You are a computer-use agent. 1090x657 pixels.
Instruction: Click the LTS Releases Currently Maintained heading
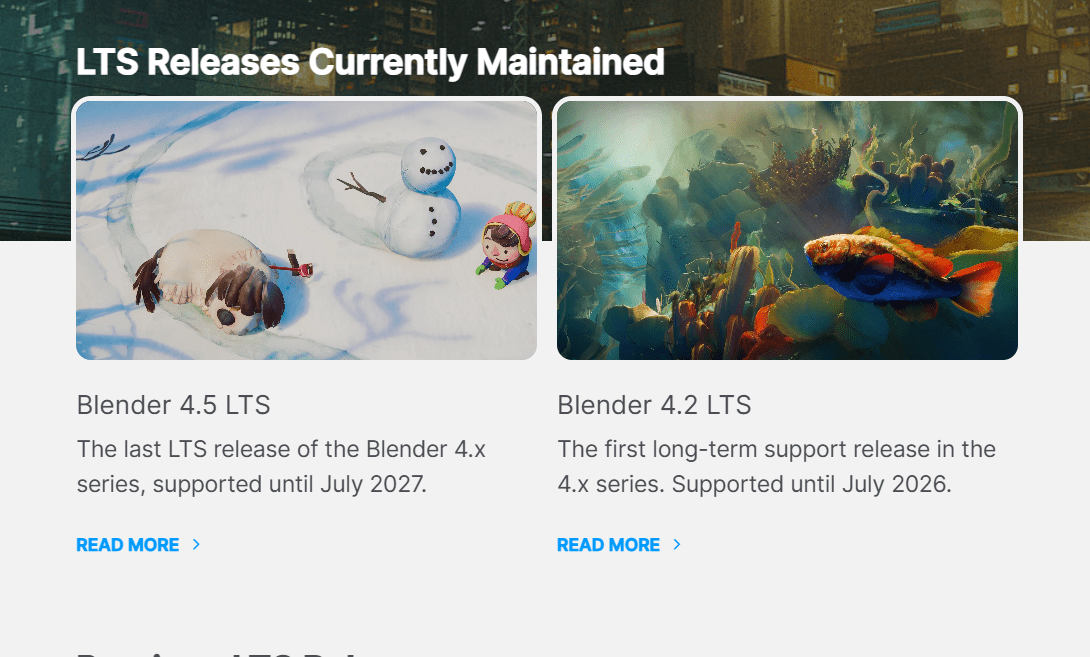click(x=370, y=62)
